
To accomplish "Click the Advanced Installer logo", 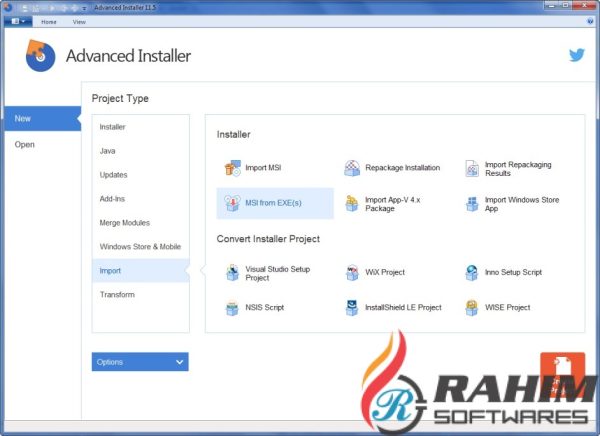I will [x=40, y=56].
